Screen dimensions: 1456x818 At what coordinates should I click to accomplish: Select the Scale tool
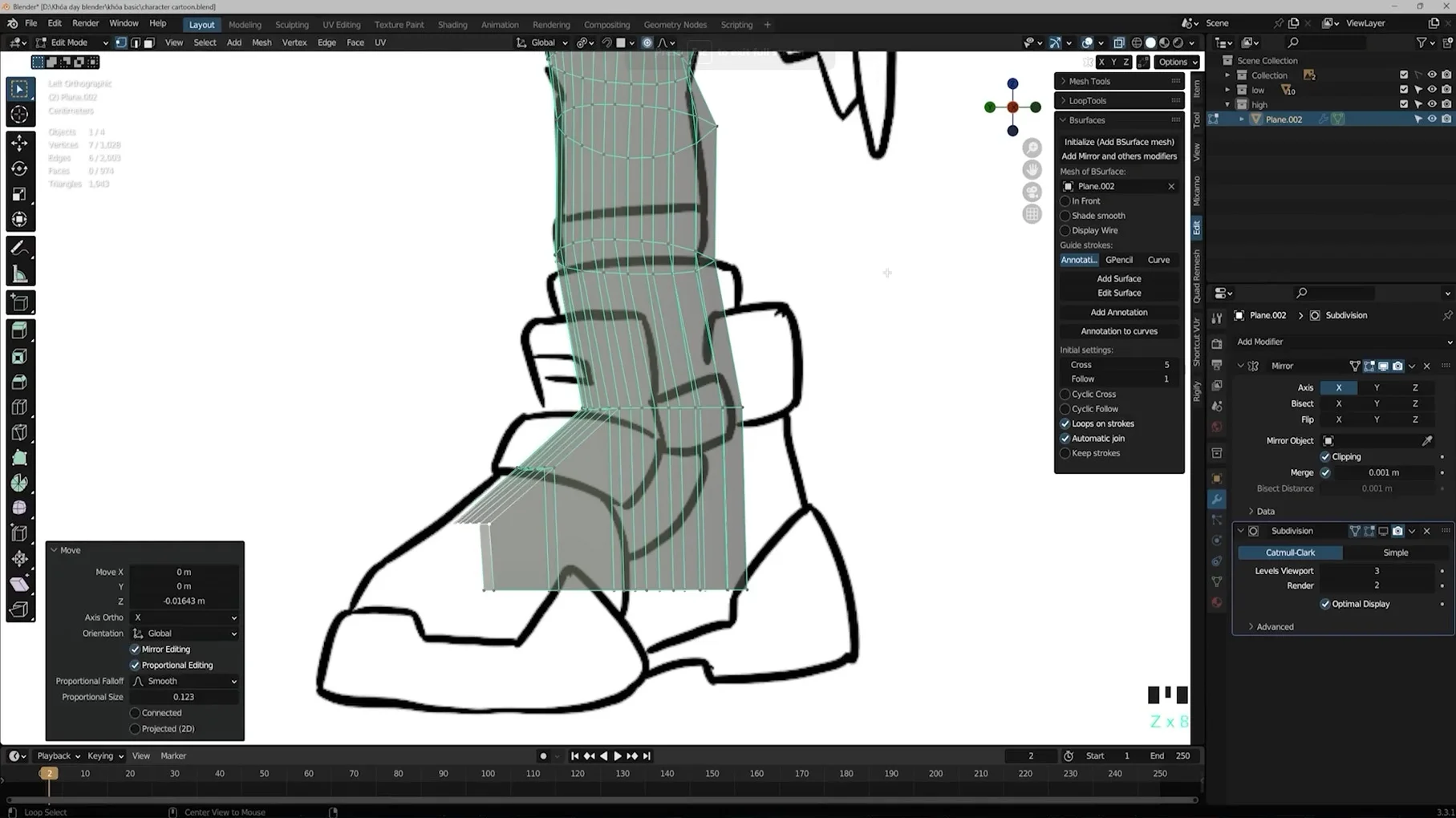tap(20, 194)
